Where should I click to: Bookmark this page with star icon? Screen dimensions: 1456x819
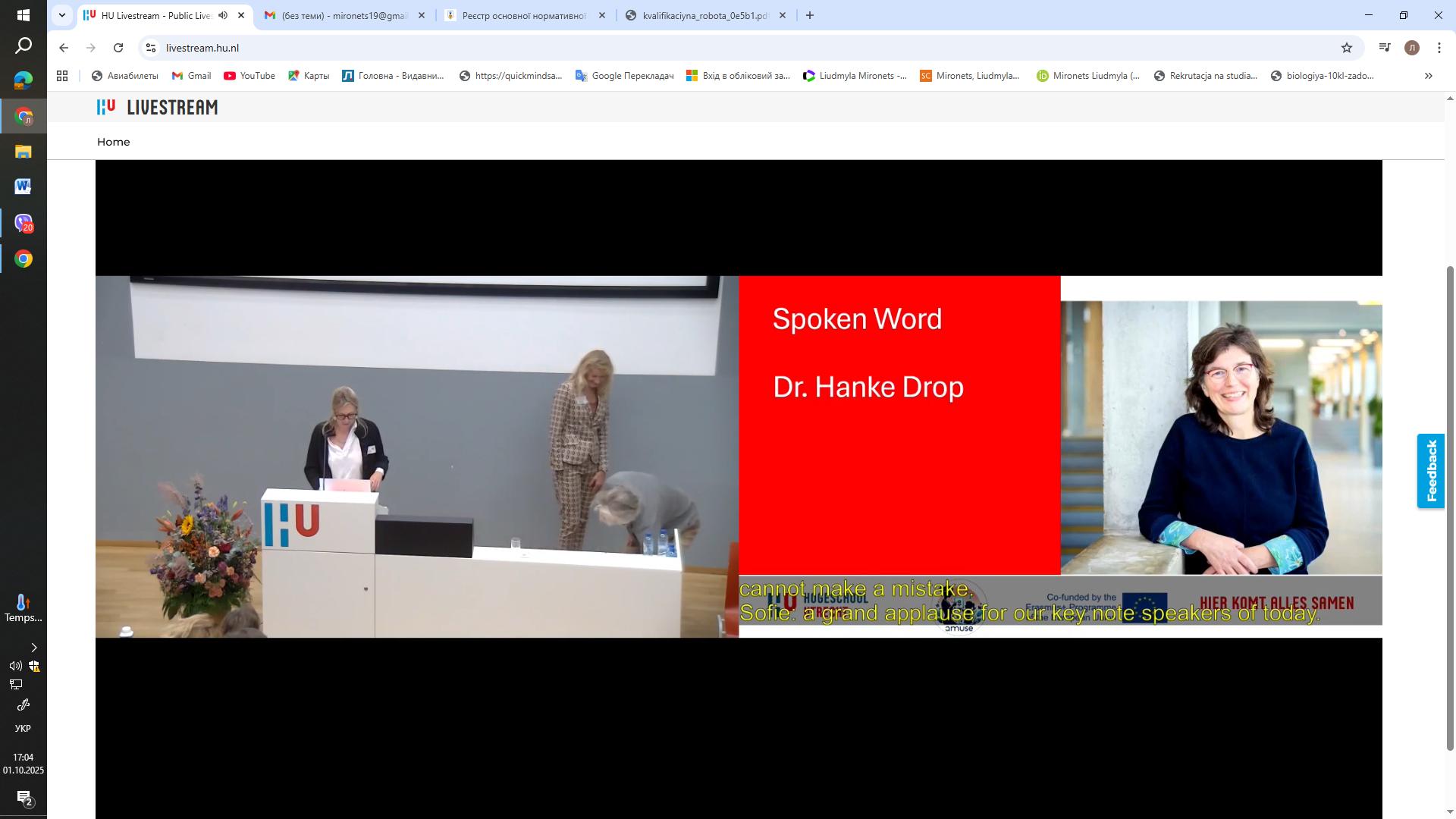coord(1347,48)
